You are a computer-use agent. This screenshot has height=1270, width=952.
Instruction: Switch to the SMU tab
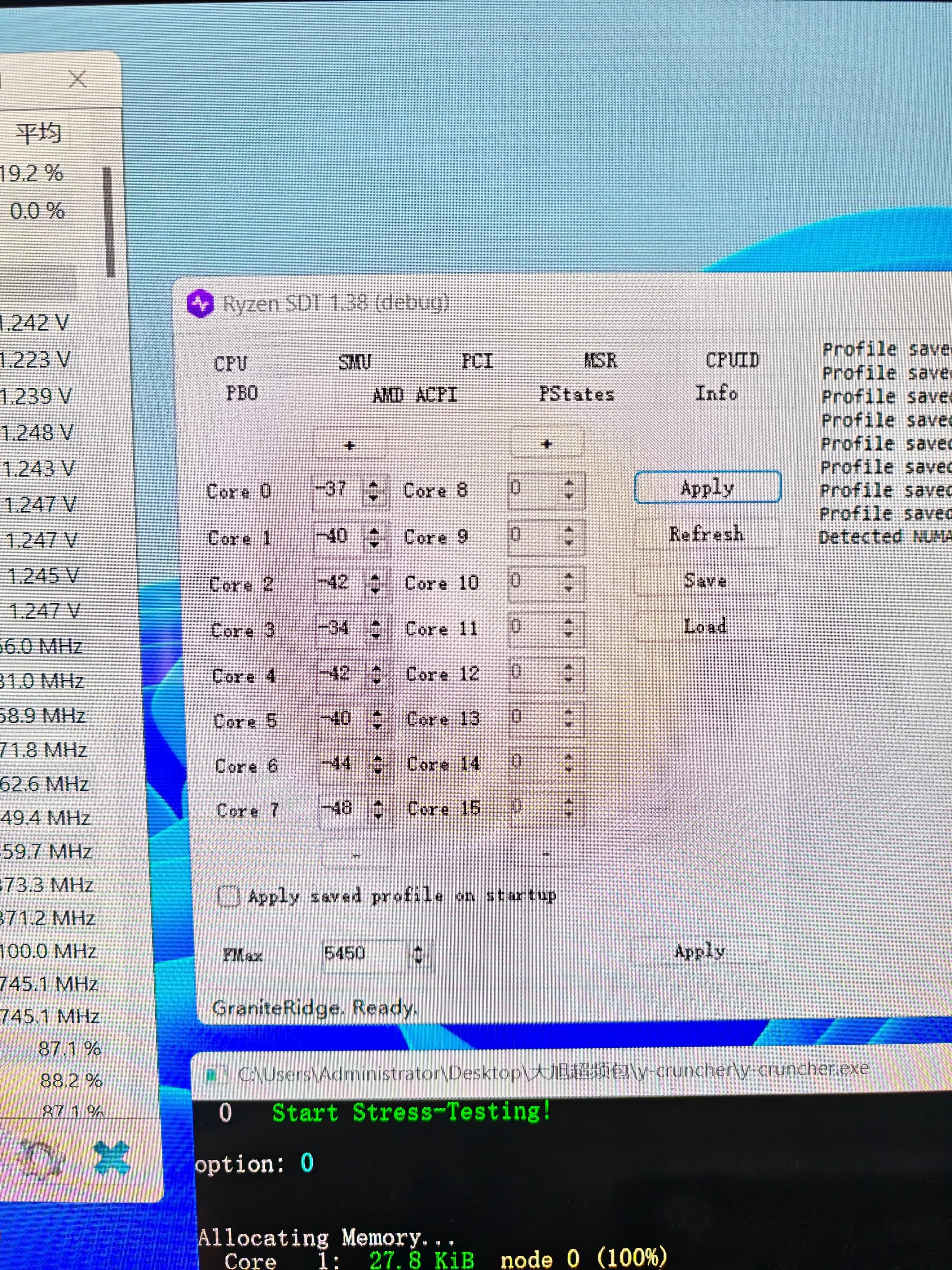[x=355, y=362]
